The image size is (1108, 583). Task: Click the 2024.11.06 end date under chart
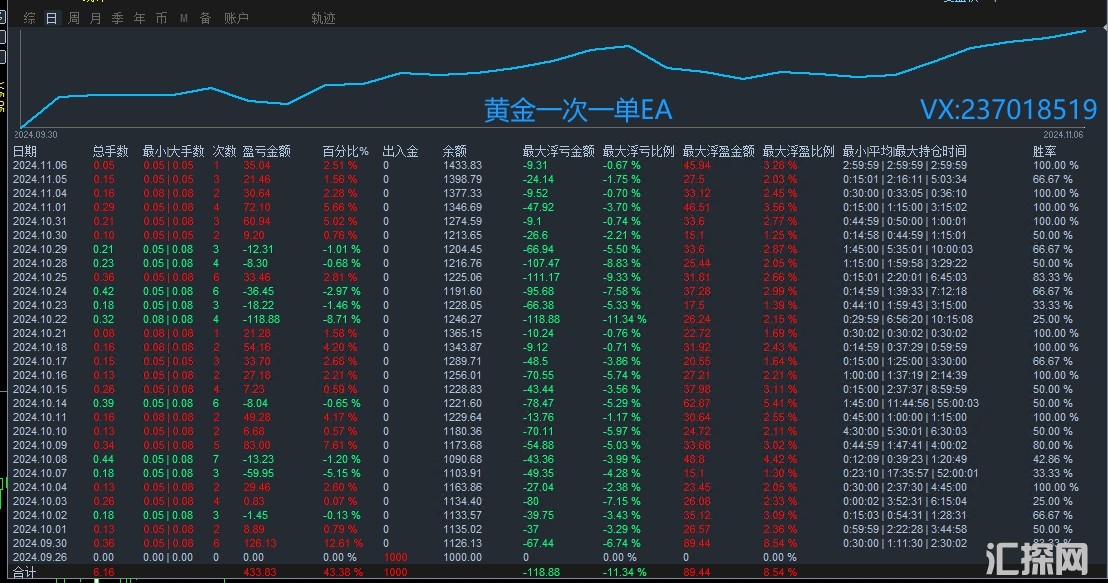point(1063,134)
